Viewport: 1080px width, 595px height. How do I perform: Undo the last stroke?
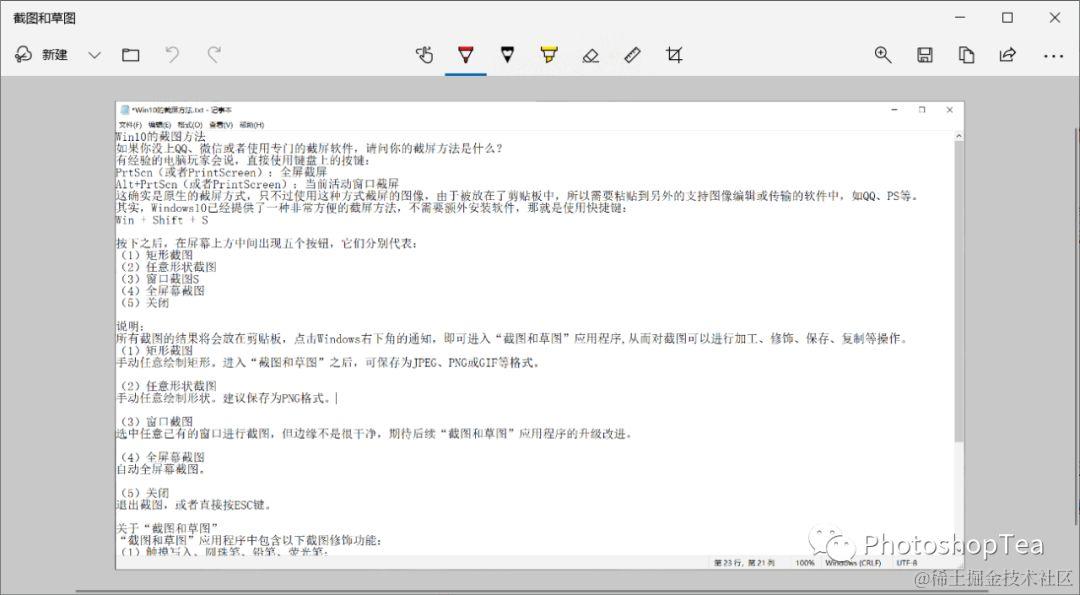(x=172, y=55)
